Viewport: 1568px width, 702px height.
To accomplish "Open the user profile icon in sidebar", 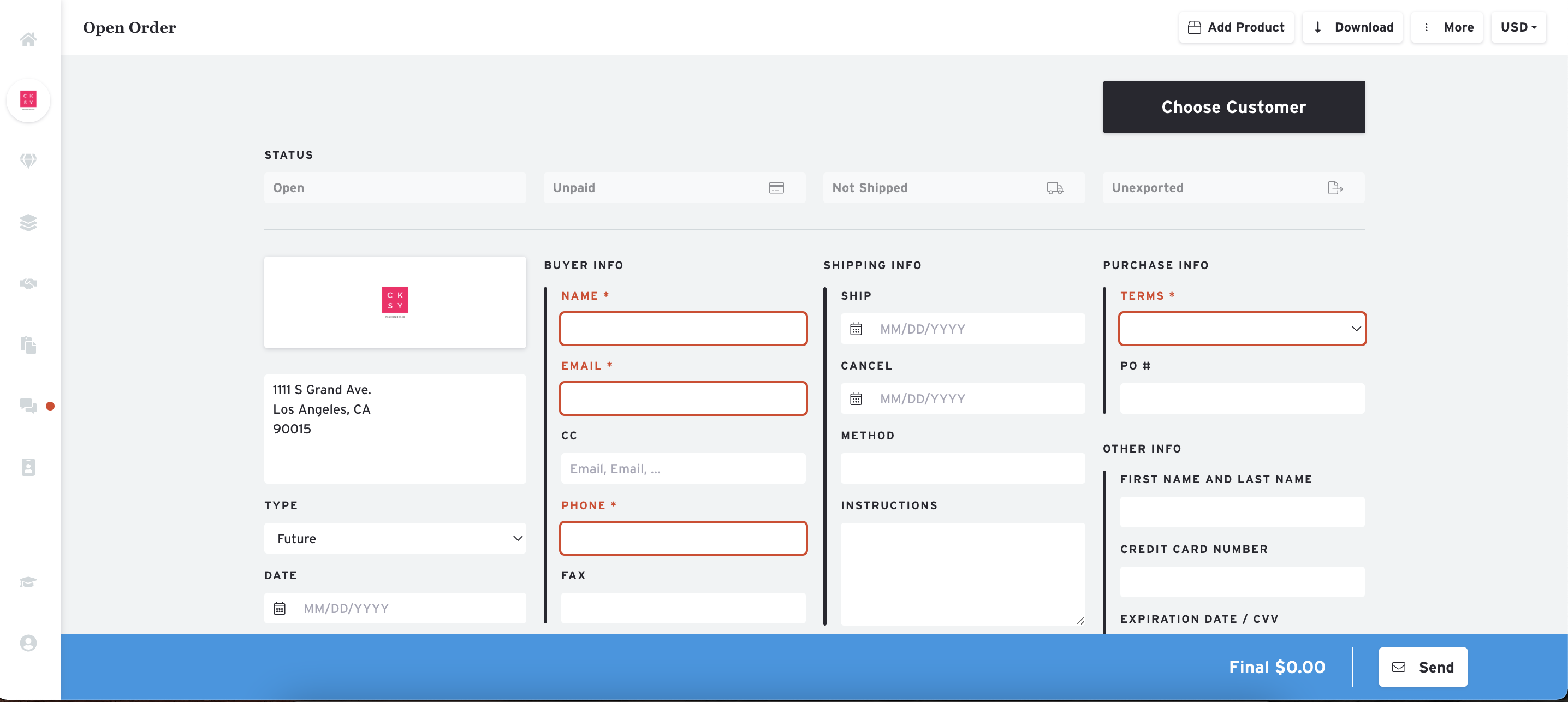I will (28, 643).
